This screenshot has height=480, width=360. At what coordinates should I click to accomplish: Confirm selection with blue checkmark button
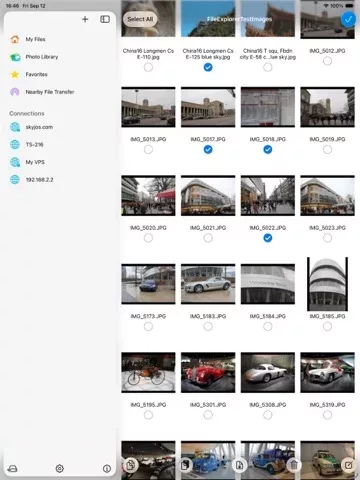point(348,19)
